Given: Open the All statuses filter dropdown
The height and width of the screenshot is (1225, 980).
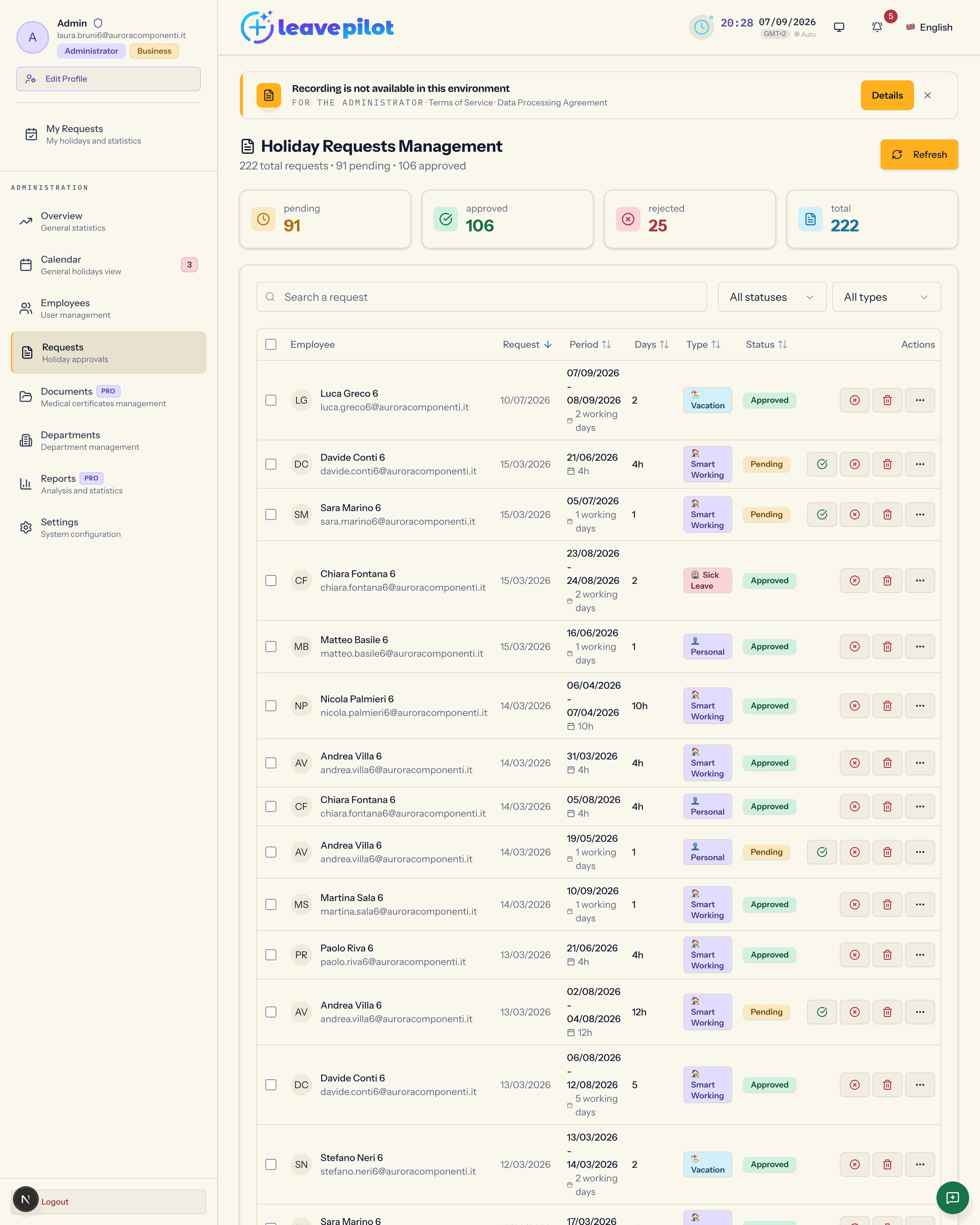Looking at the screenshot, I should (771, 297).
